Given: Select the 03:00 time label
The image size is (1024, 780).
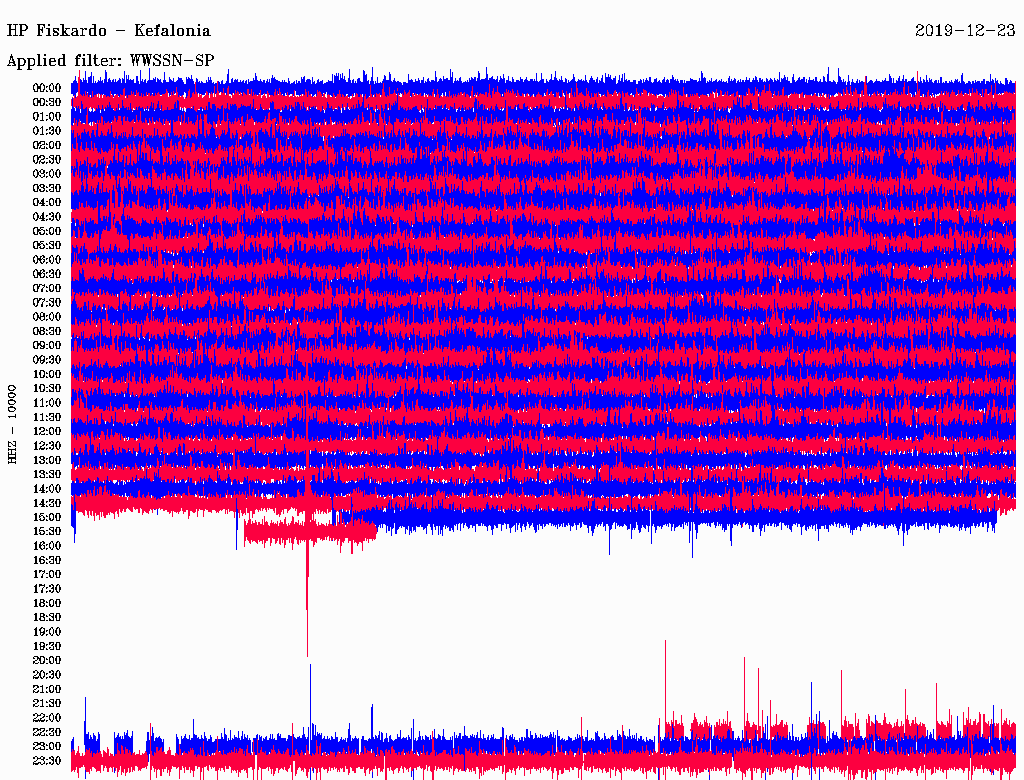Looking at the screenshot, I should click(x=47, y=174).
